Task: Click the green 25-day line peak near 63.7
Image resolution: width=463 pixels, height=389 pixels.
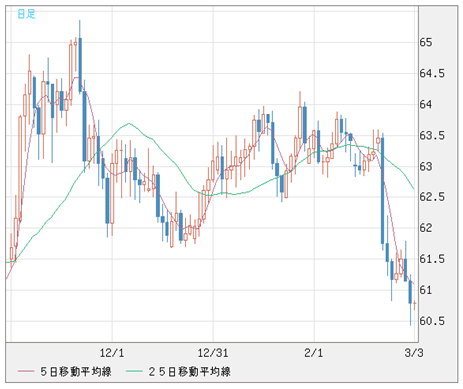Action: (129, 124)
